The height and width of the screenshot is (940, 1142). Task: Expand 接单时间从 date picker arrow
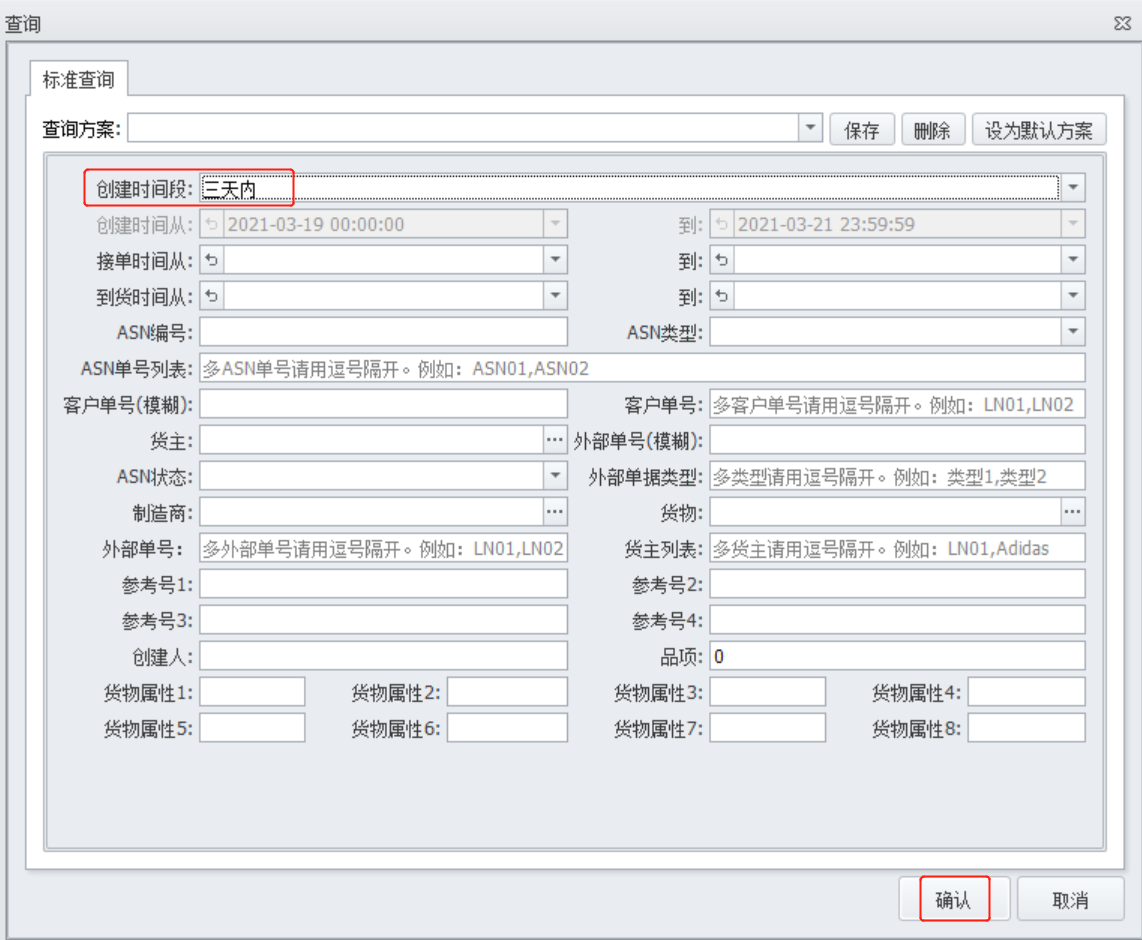(555, 260)
